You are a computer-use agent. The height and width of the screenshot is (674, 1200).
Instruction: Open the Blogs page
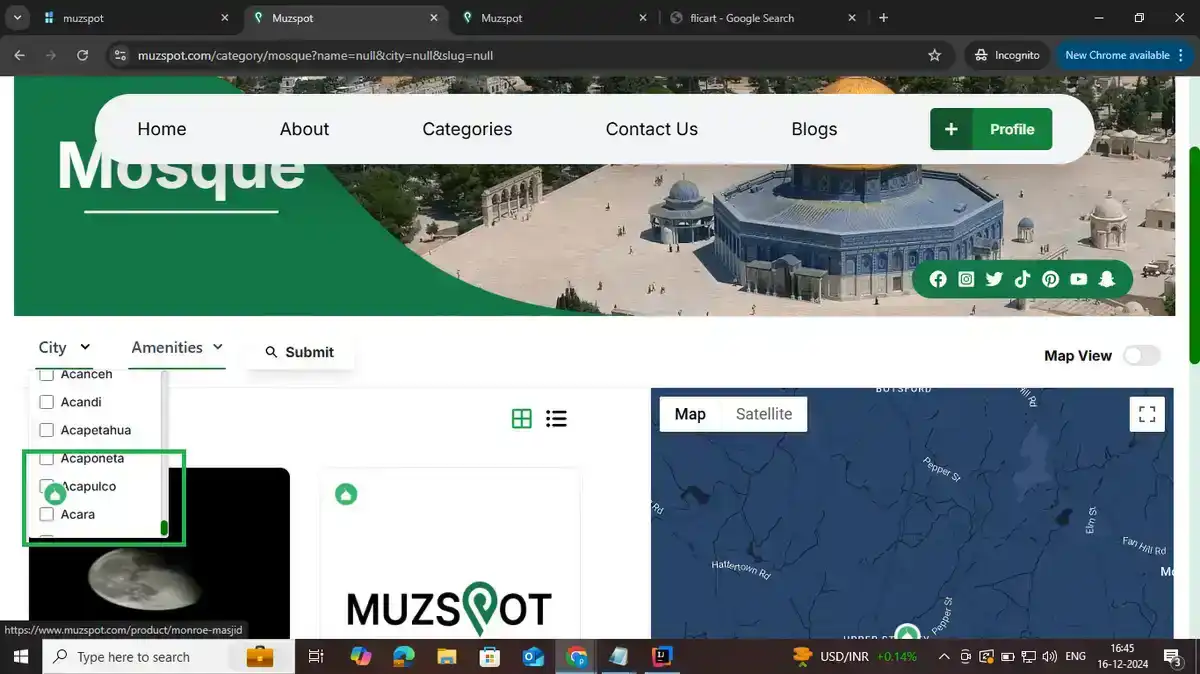[x=814, y=129]
